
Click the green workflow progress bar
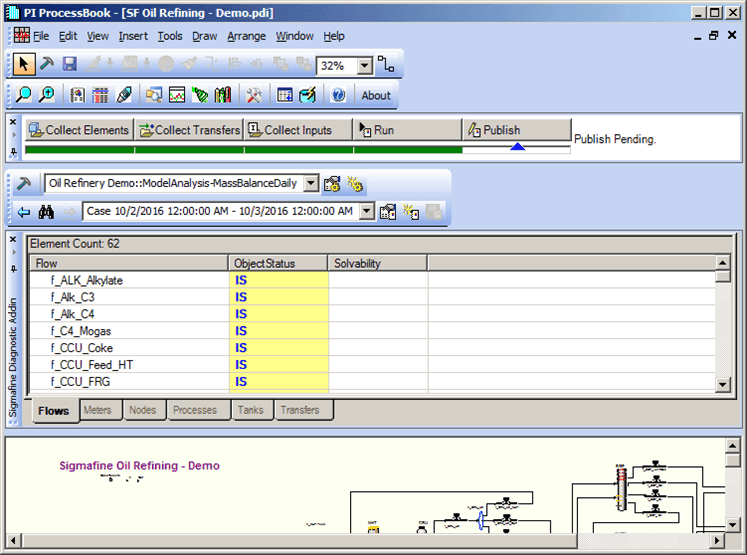(243, 150)
